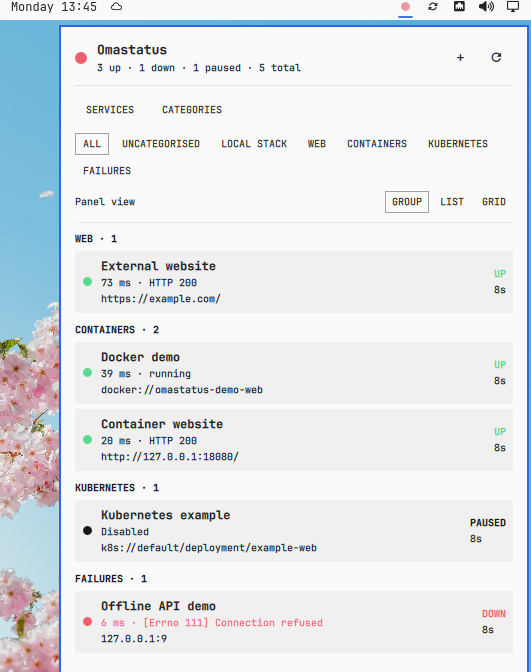The height and width of the screenshot is (672, 531).
Task: Switch to the Categories tab
Action: [192, 110]
